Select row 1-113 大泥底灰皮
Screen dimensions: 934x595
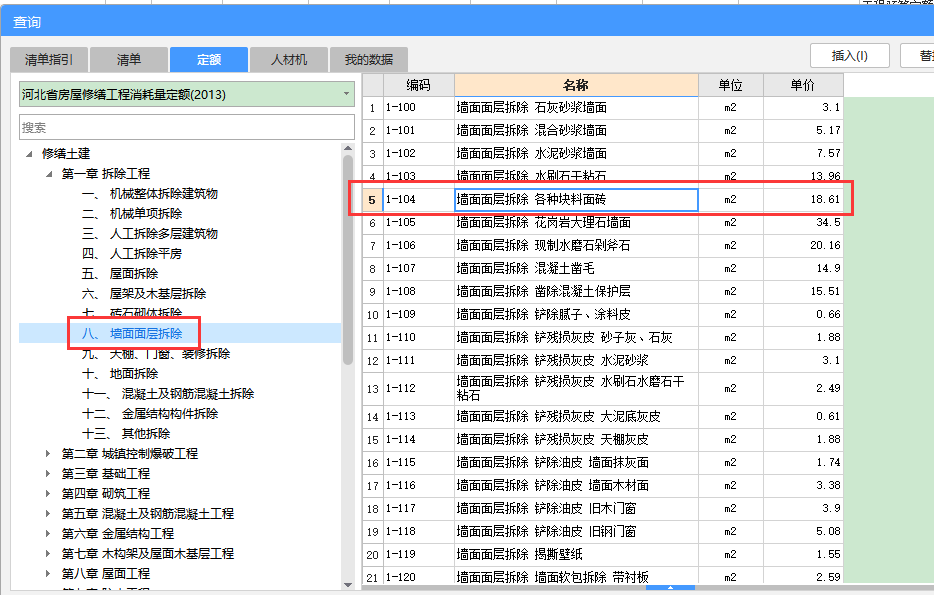point(603,416)
